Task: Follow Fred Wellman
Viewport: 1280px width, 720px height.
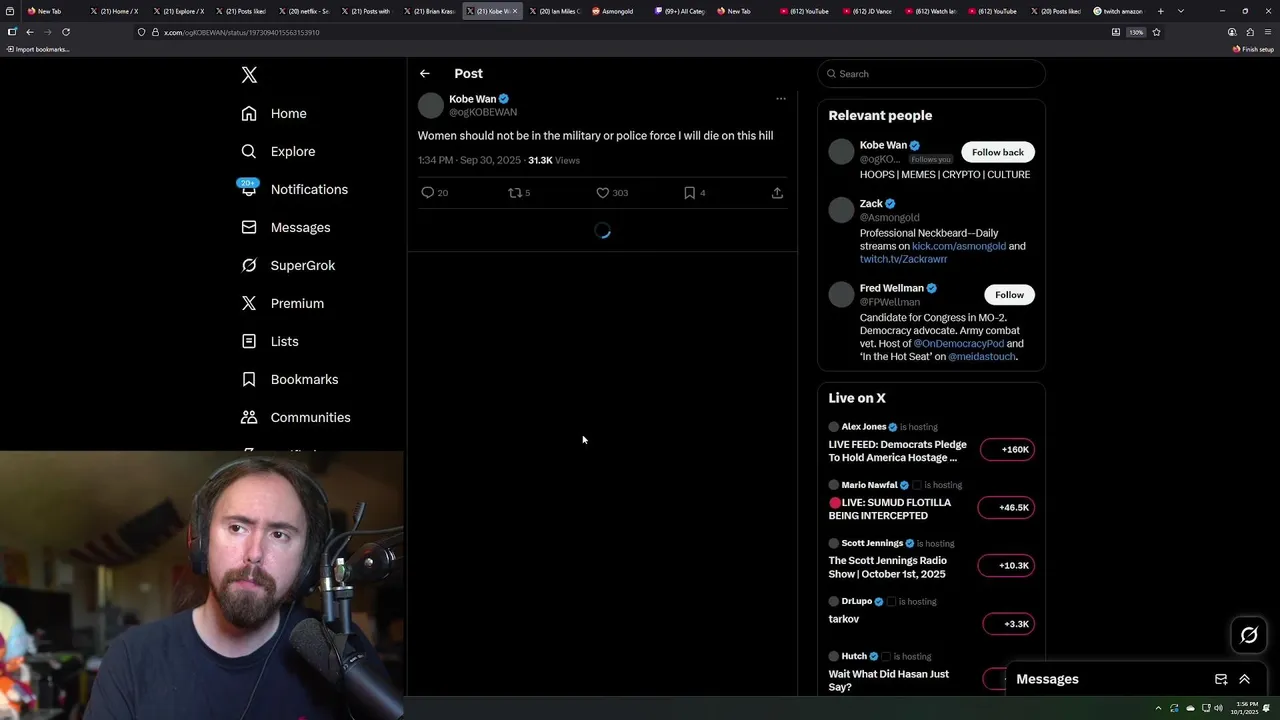Action: click(1009, 295)
